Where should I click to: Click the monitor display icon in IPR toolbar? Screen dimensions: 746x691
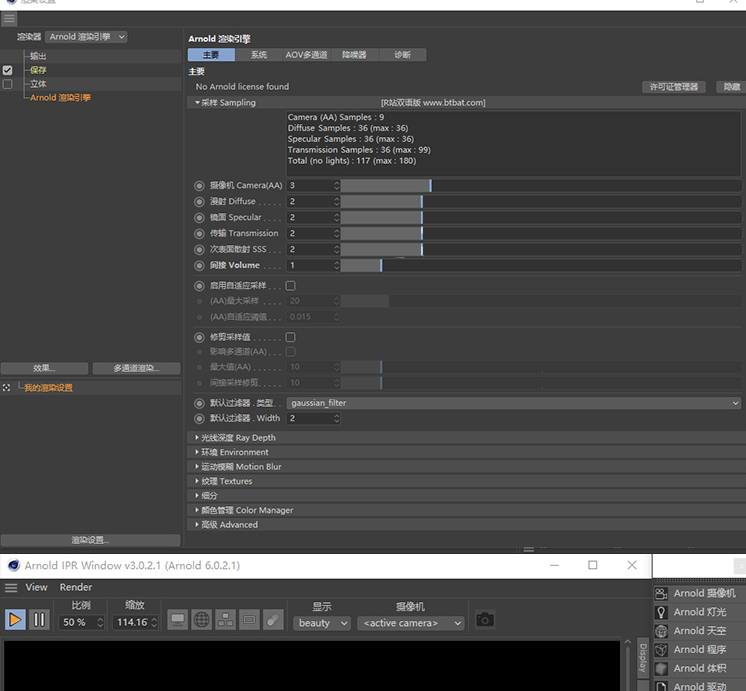(178, 620)
